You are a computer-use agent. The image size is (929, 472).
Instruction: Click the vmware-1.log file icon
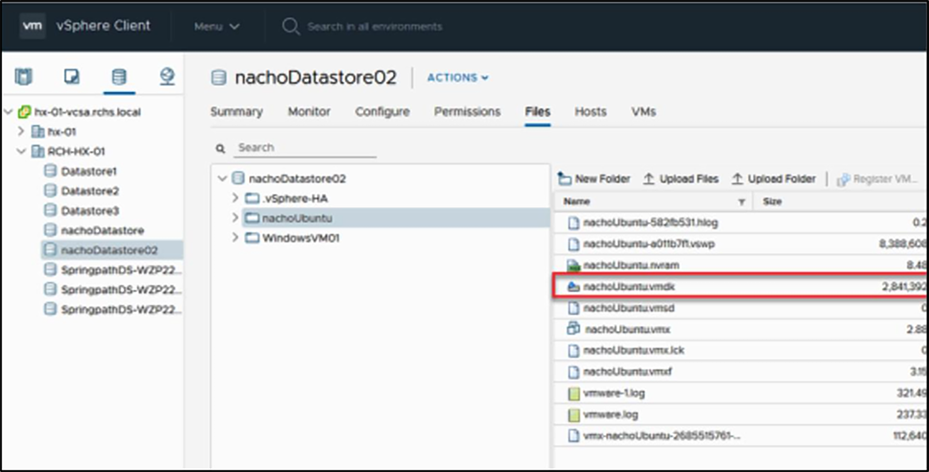573,393
